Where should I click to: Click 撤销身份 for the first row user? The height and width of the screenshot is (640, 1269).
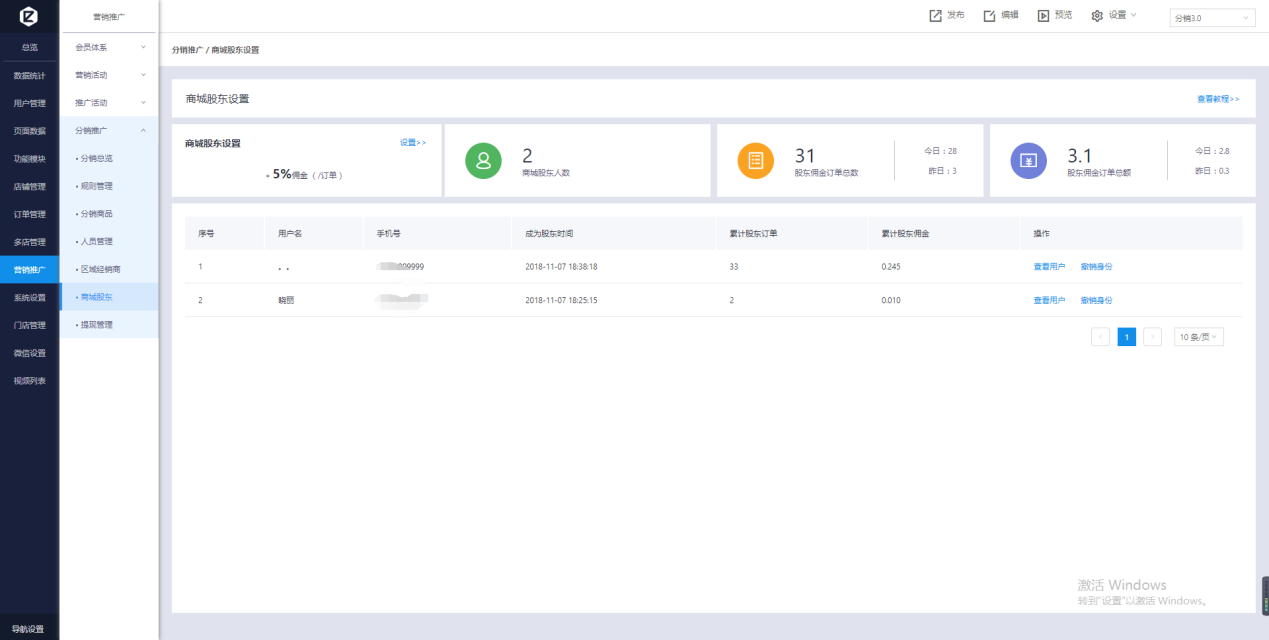(x=1096, y=267)
